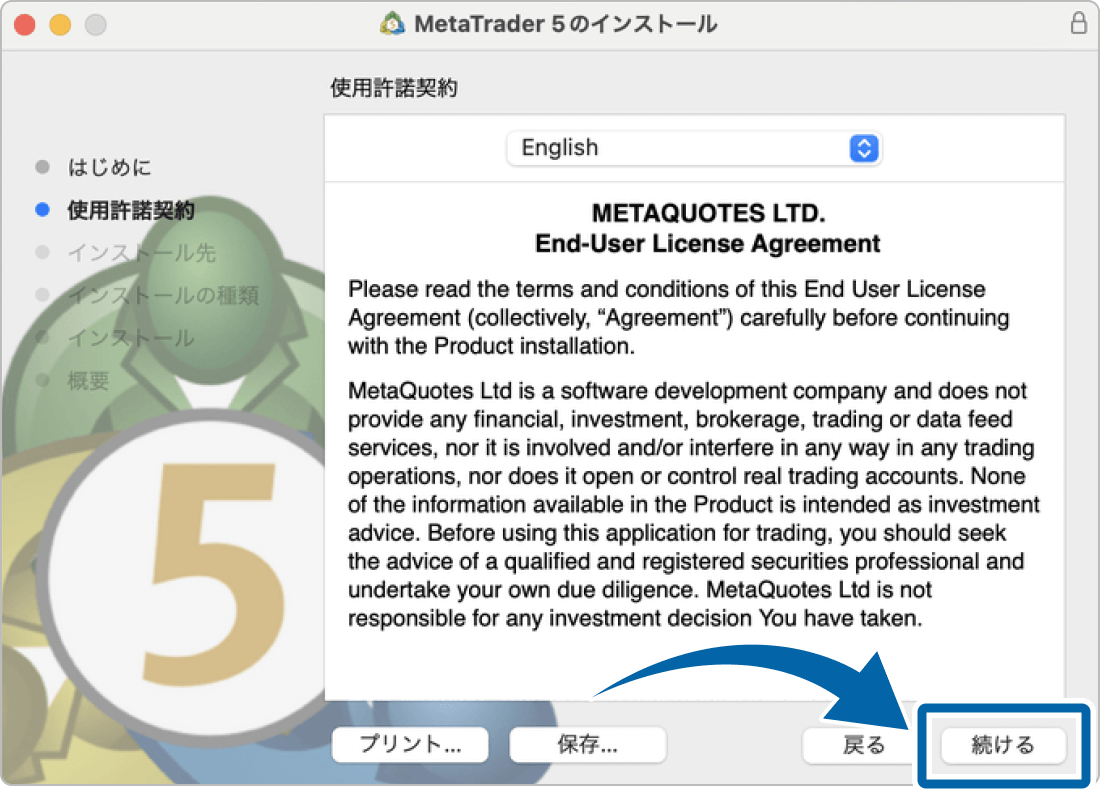Click the METAQUOTES LTD. heading text
Image resolution: width=1100 pixels, height=794 pixels.
(x=708, y=213)
